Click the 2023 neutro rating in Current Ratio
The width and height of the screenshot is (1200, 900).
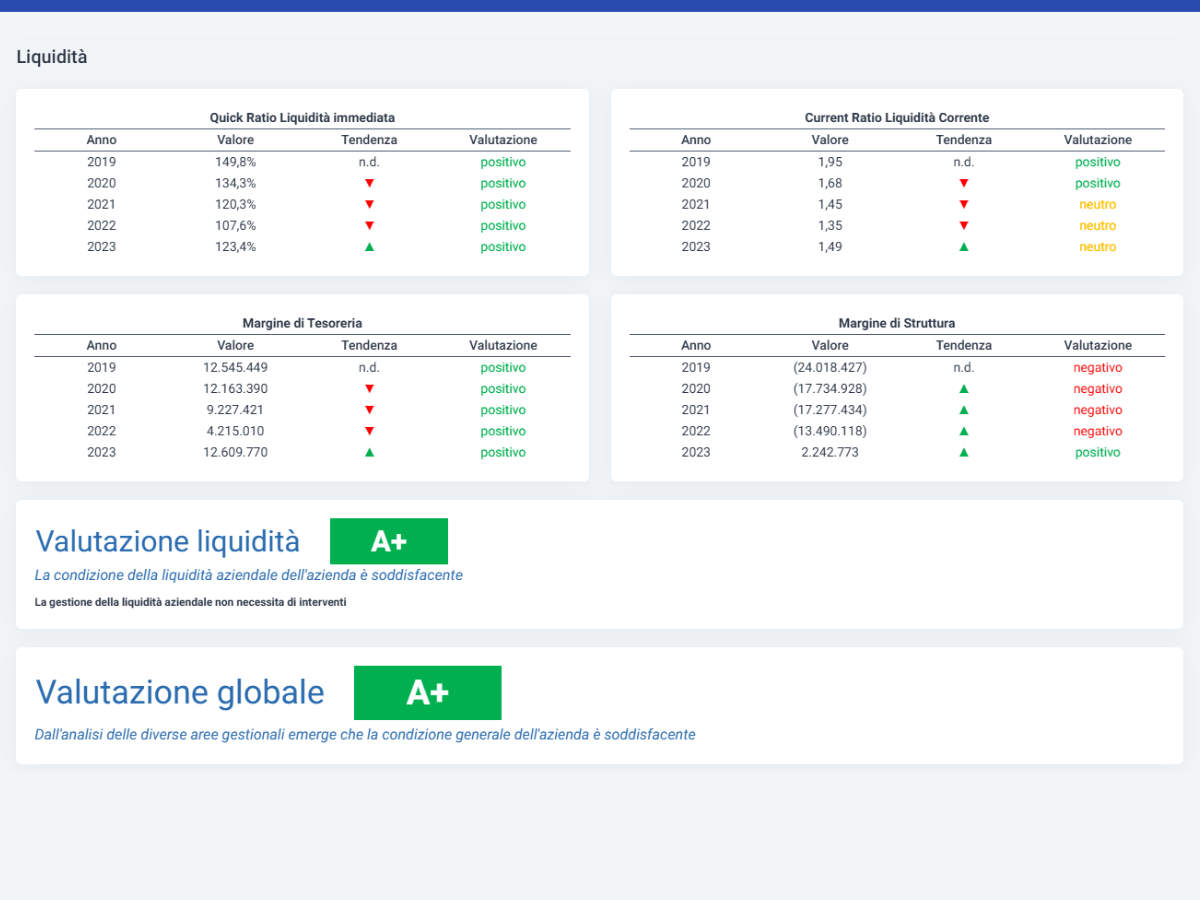click(x=1098, y=247)
